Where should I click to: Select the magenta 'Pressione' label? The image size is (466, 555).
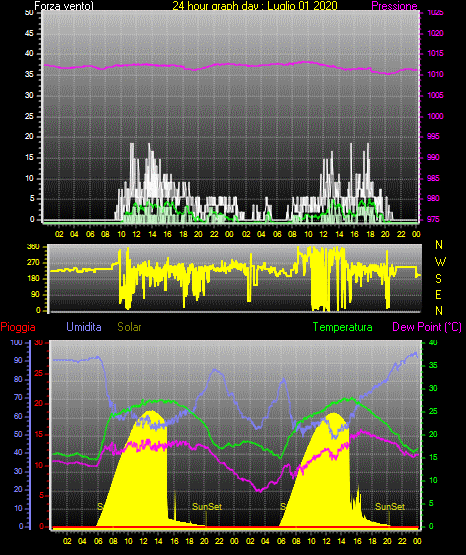(394, 6)
